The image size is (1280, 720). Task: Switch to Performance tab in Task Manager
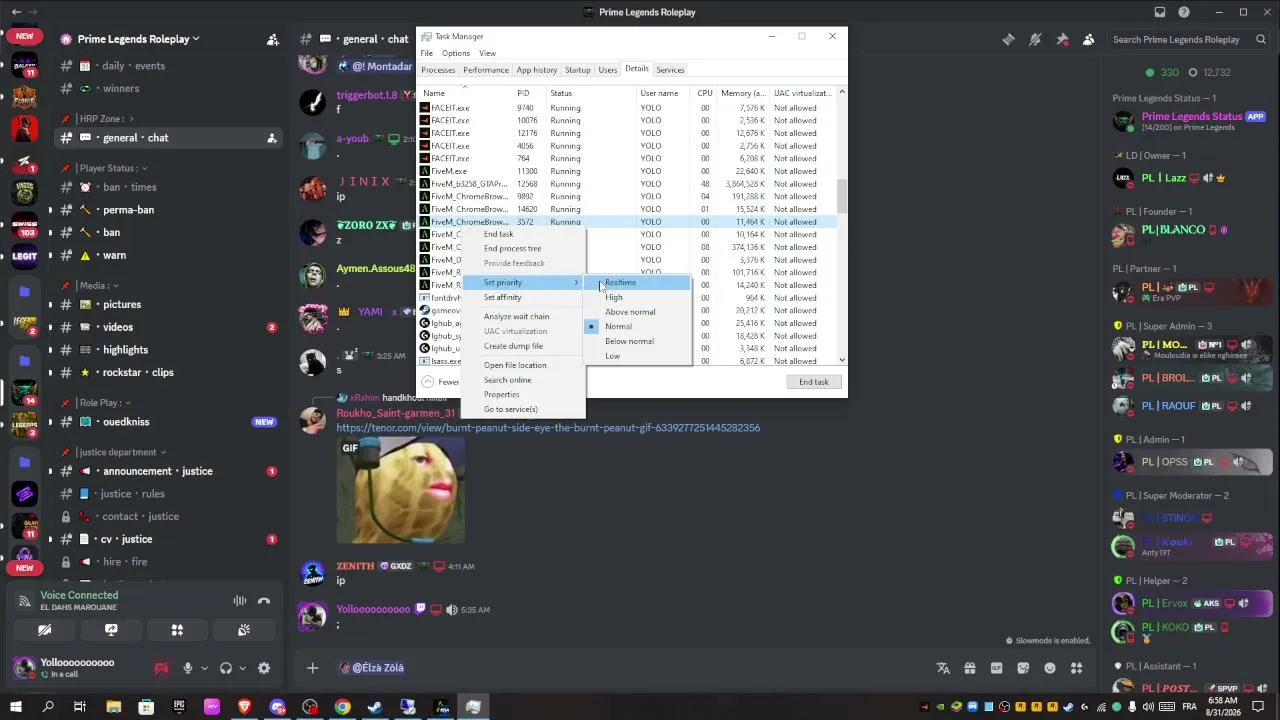pyautogui.click(x=486, y=70)
